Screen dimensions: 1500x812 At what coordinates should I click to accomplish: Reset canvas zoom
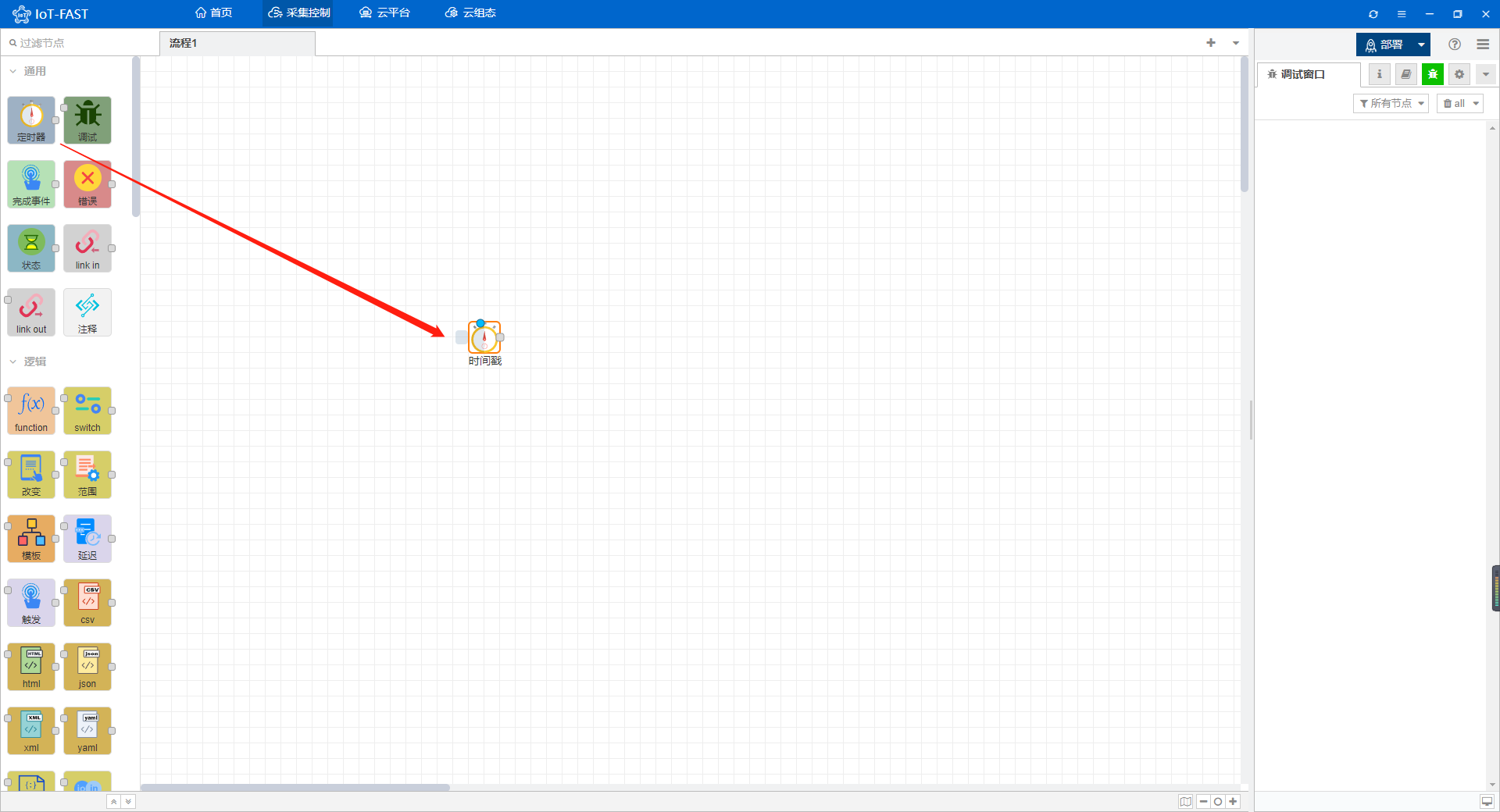[x=1218, y=802]
